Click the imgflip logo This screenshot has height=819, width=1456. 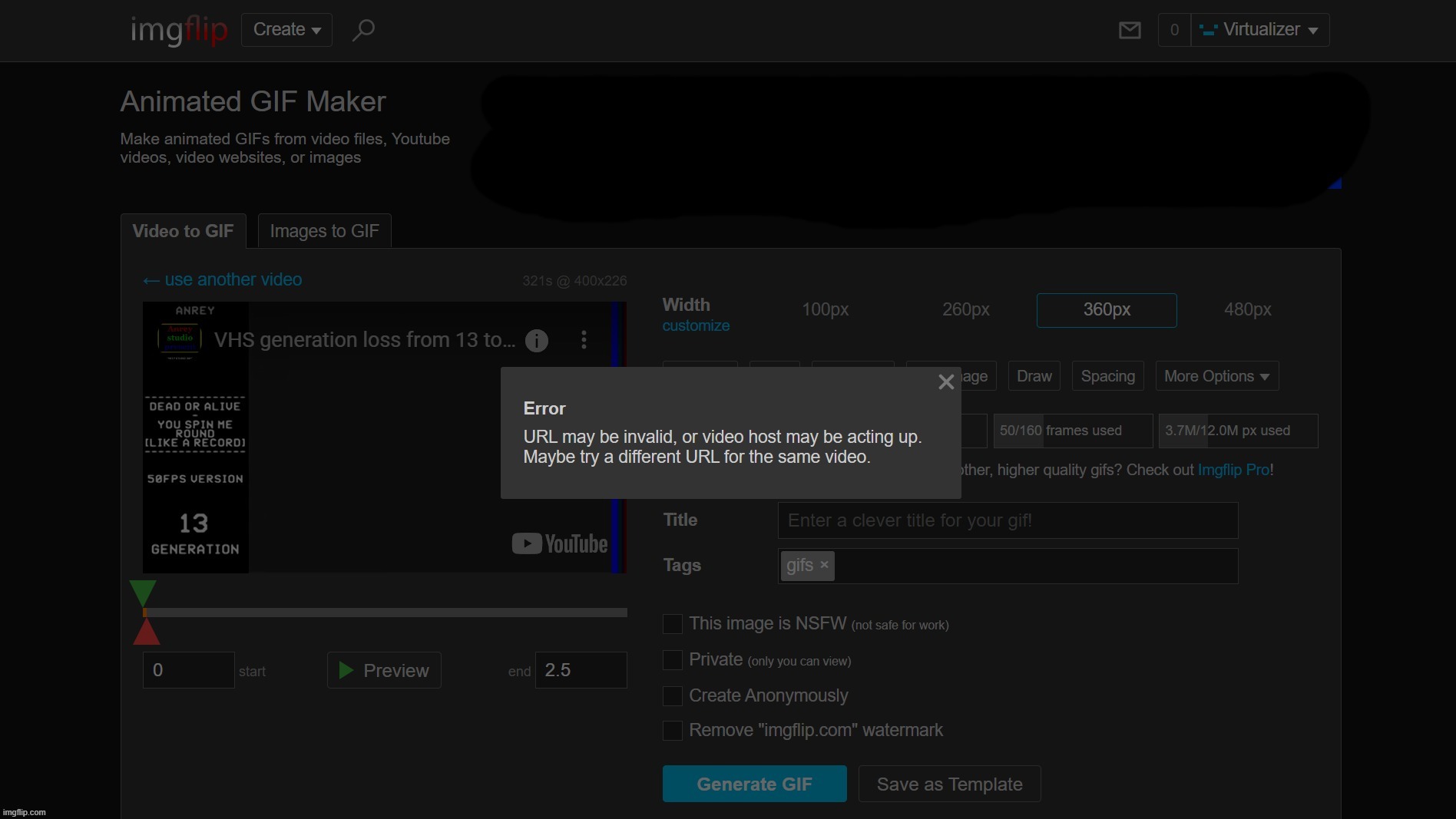(179, 31)
